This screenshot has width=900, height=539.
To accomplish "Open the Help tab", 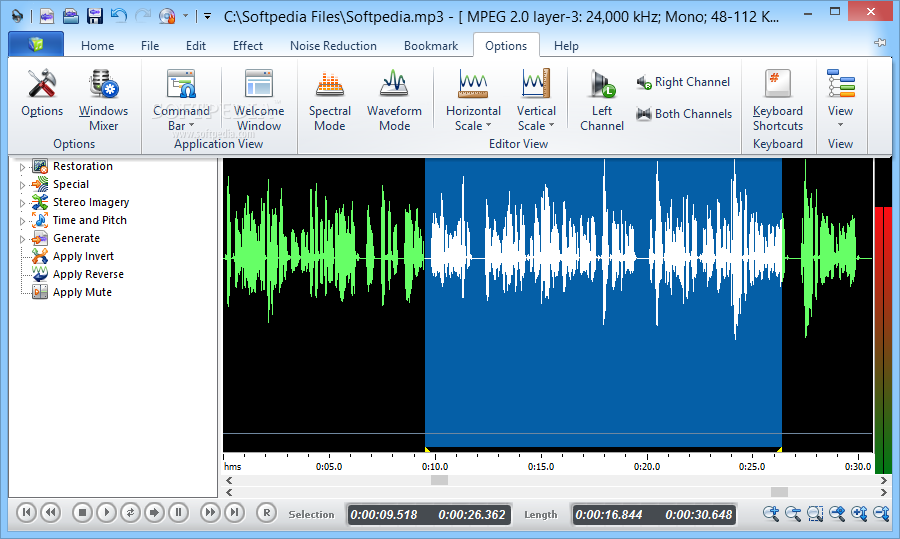I will coord(566,45).
